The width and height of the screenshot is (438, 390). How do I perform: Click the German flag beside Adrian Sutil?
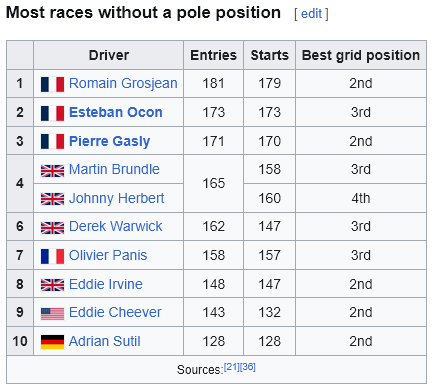point(52,342)
